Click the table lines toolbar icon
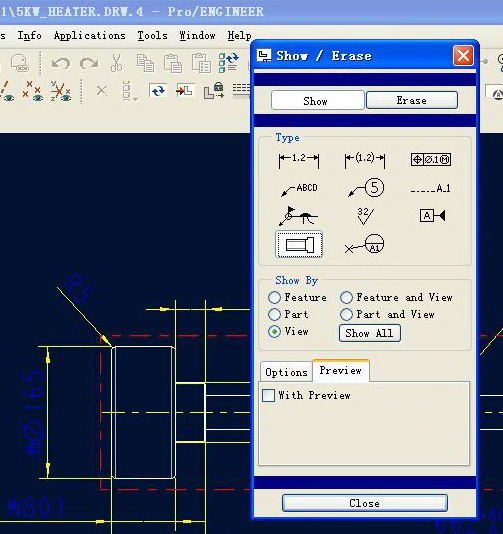The width and height of the screenshot is (503, 534). pos(241,90)
